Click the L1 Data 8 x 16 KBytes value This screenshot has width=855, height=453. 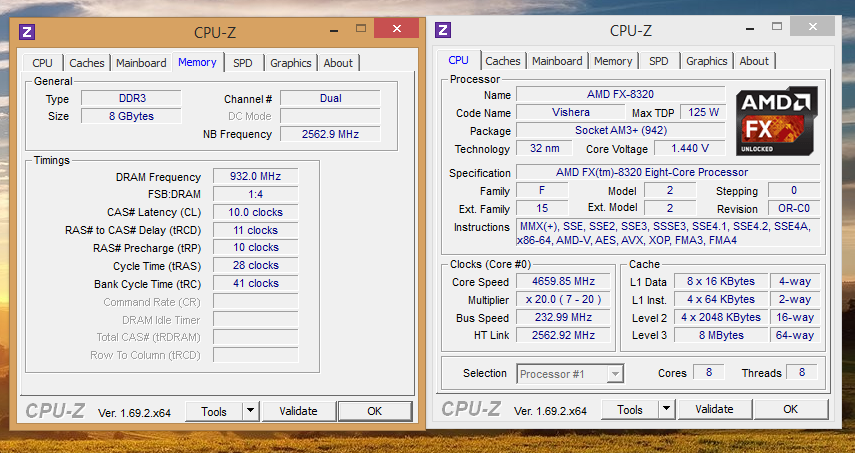pos(721,281)
